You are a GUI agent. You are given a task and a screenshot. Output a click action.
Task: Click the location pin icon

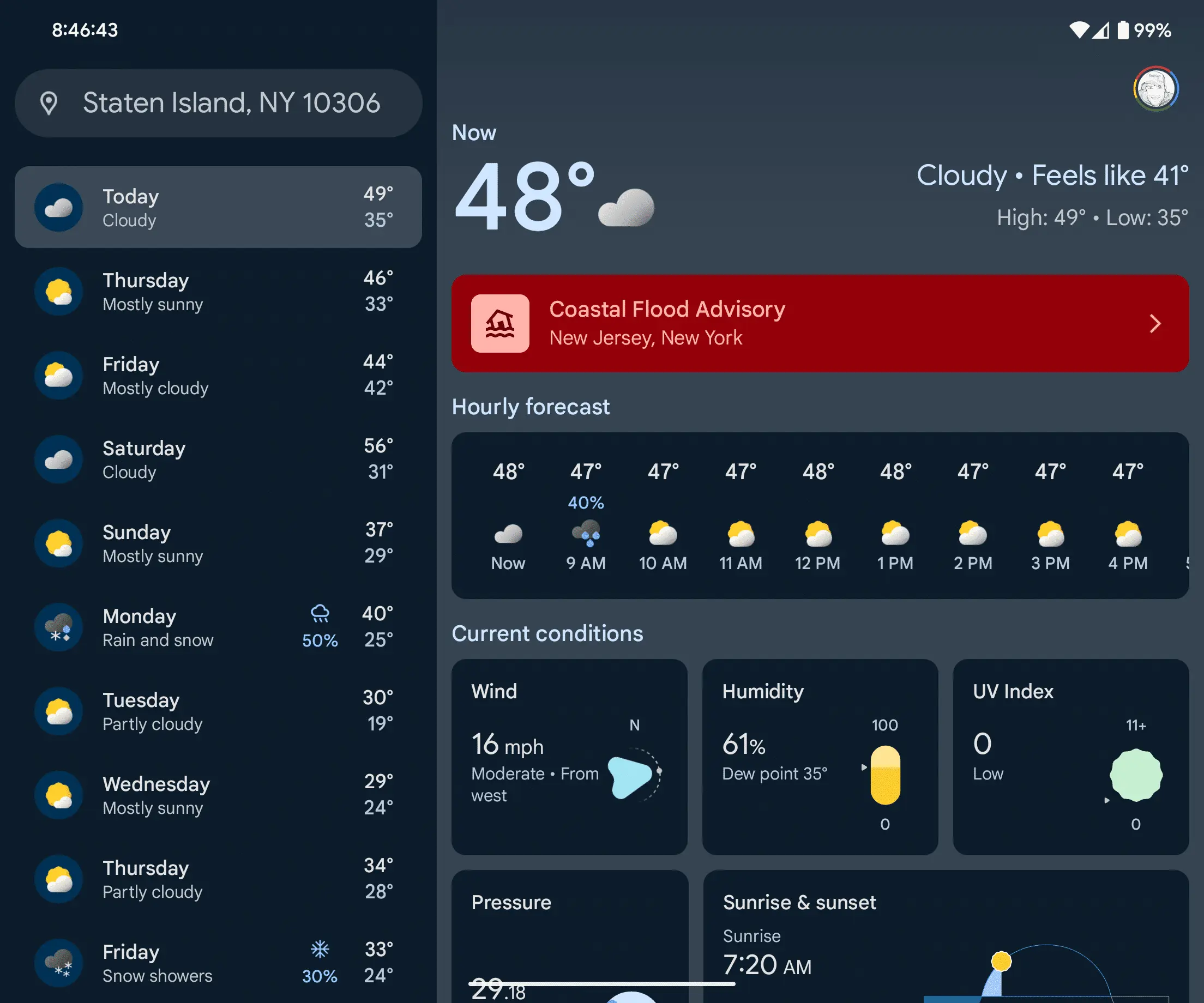pos(49,103)
